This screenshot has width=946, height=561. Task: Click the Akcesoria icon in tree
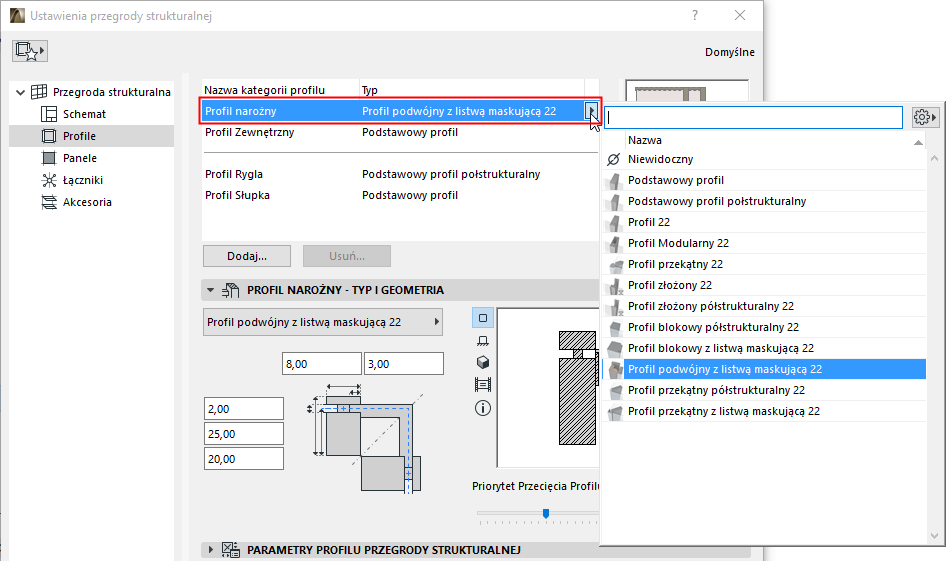point(48,202)
